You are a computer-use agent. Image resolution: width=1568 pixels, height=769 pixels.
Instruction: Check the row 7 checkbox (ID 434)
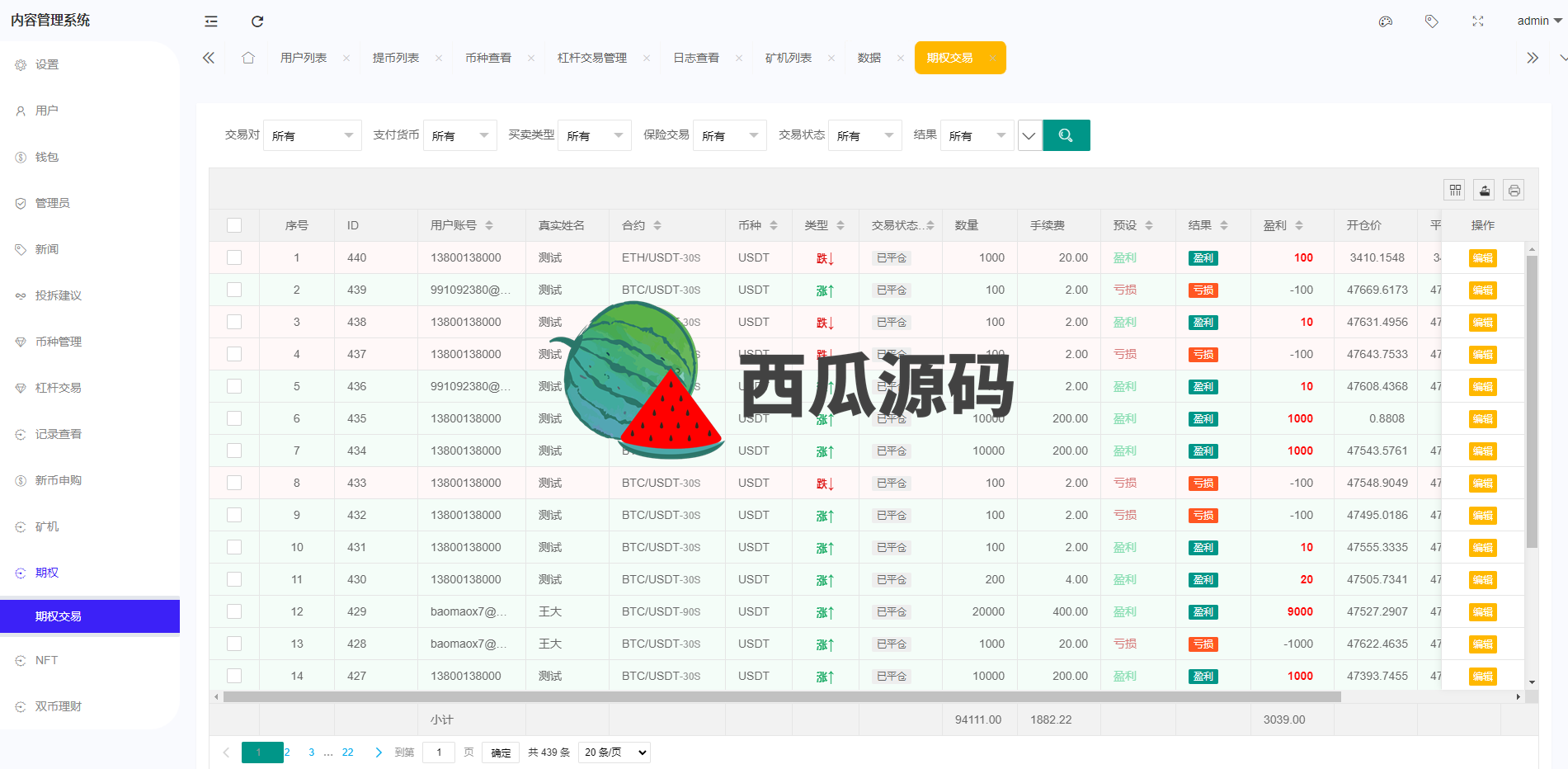coord(234,451)
